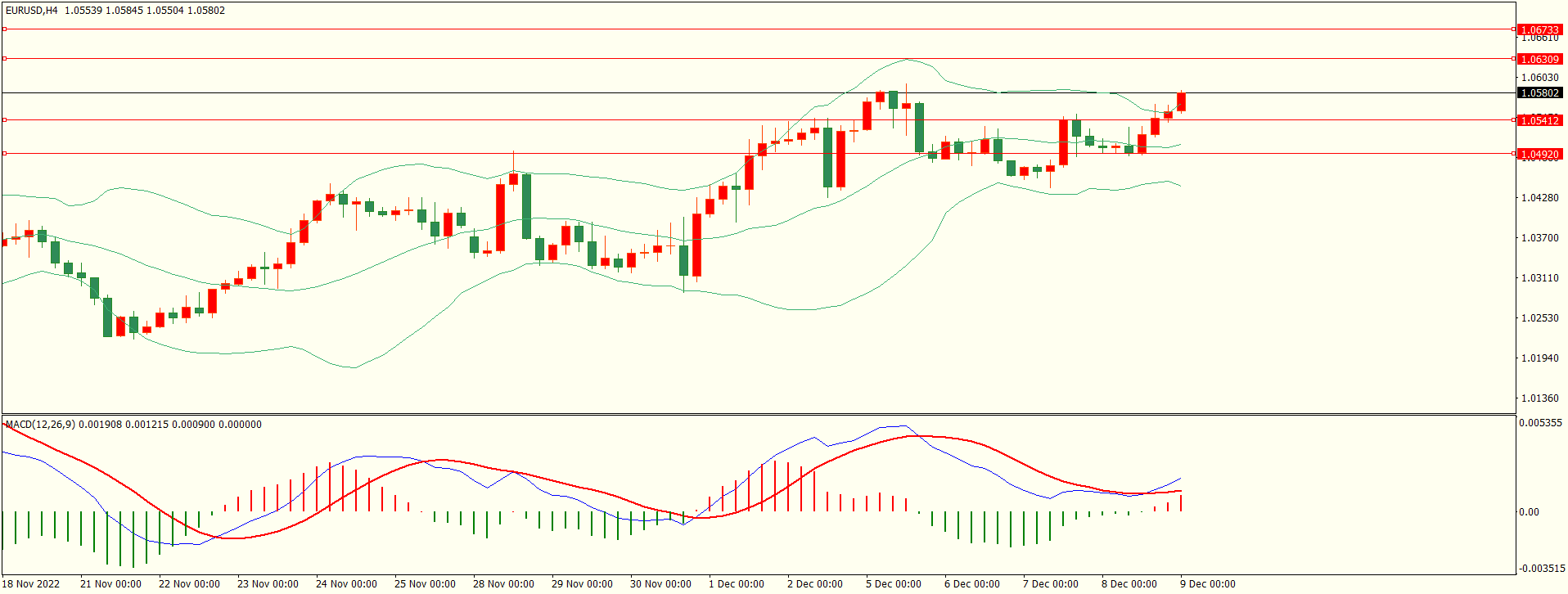This screenshot has width=1568, height=594.
Task: Click the 0.00 MACD zero level label
Action: coord(1529,511)
